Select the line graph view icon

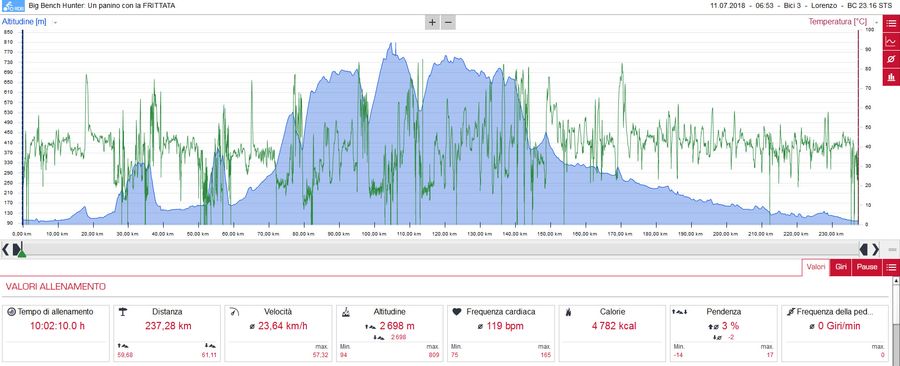click(891, 41)
